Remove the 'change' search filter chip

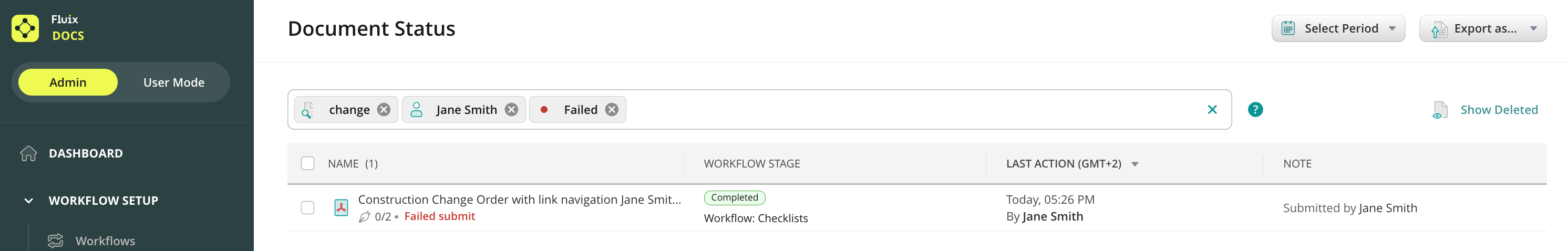click(384, 109)
